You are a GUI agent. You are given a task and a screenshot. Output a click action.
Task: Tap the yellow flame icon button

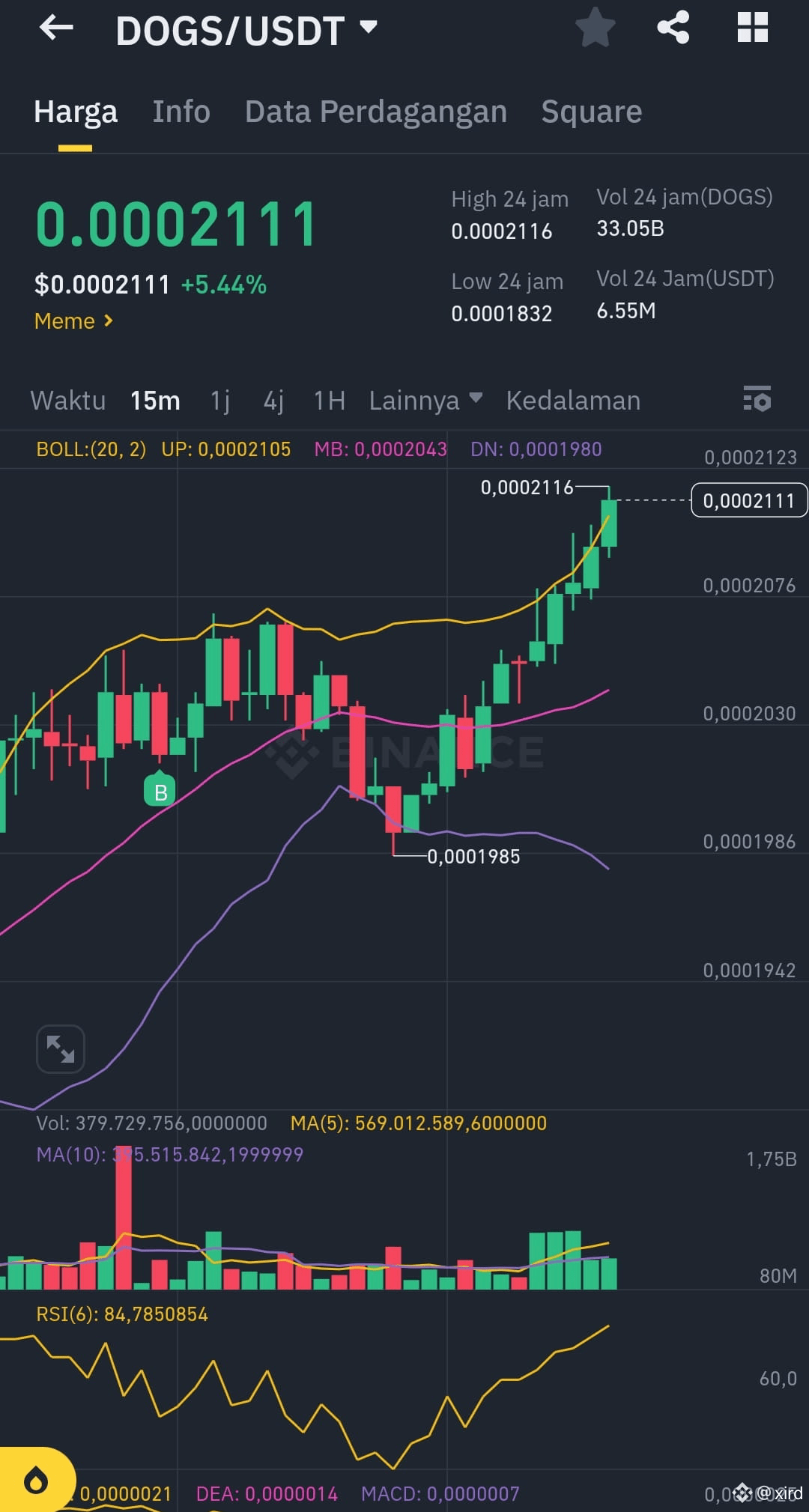[x=36, y=1480]
